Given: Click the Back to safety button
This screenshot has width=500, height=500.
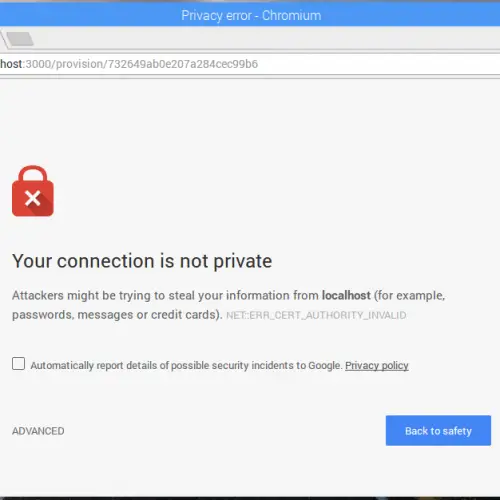Looking at the screenshot, I should [438, 430].
